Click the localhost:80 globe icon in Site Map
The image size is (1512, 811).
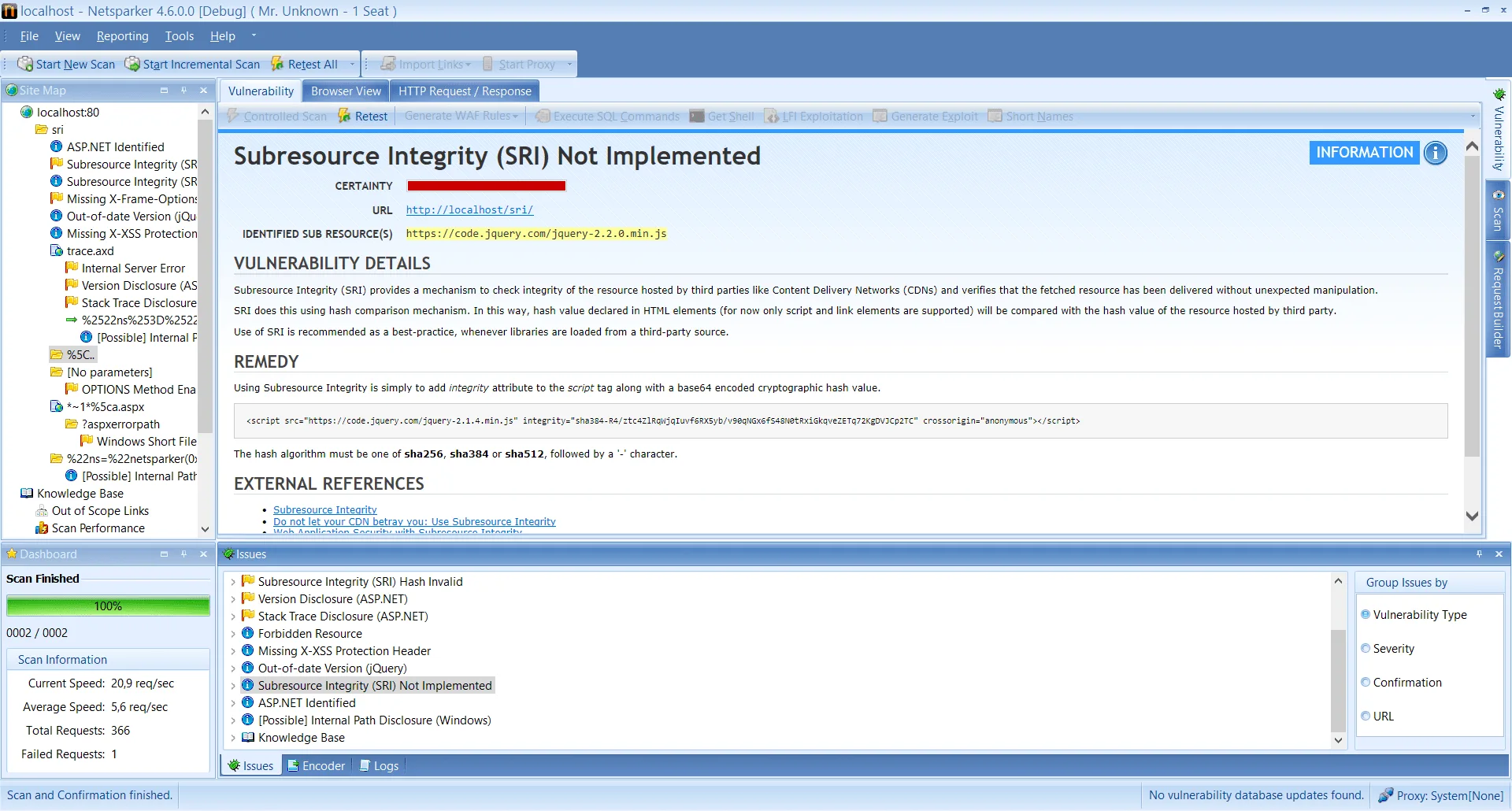(x=27, y=113)
